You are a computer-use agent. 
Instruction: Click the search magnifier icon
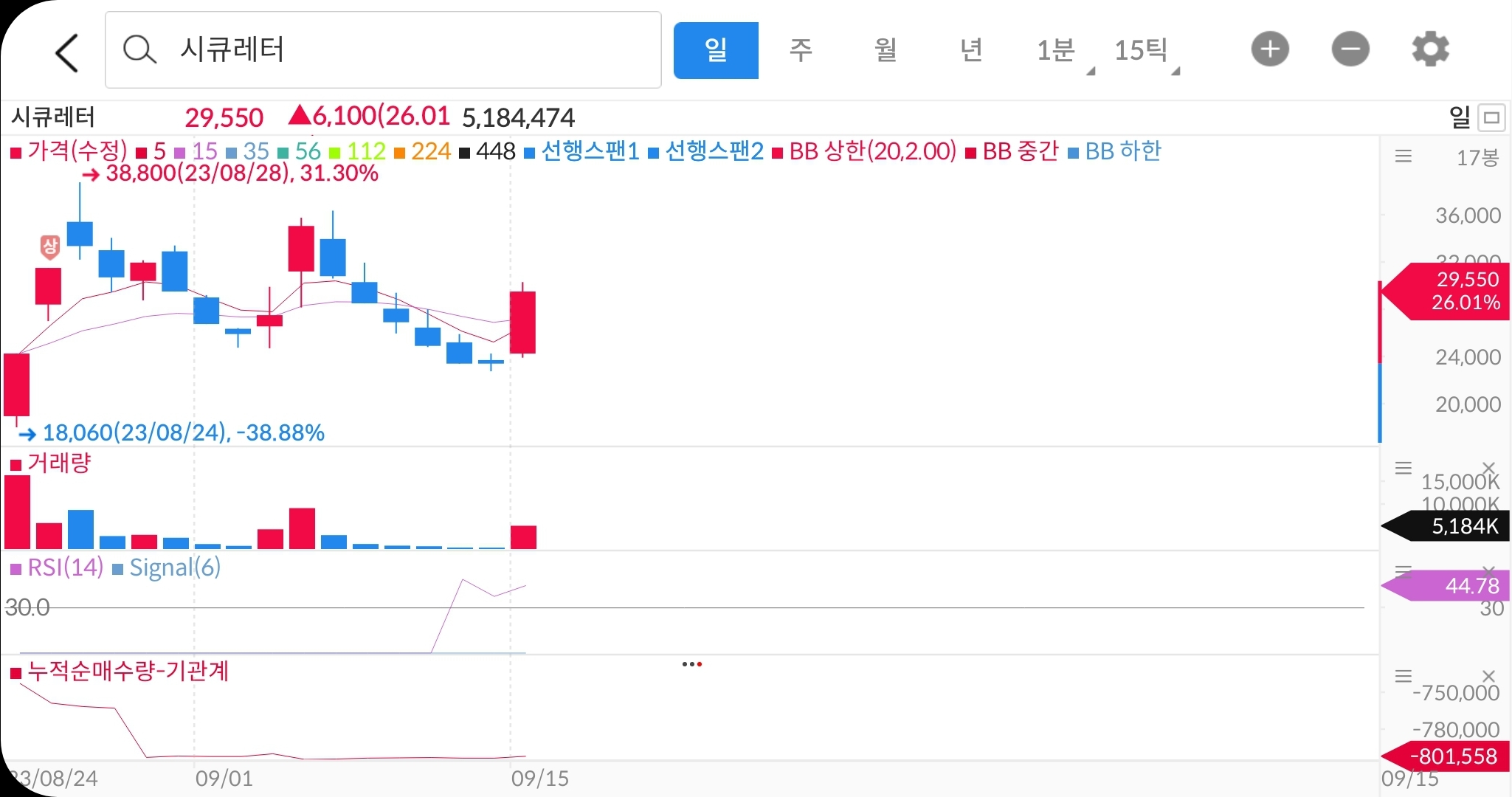[x=139, y=50]
